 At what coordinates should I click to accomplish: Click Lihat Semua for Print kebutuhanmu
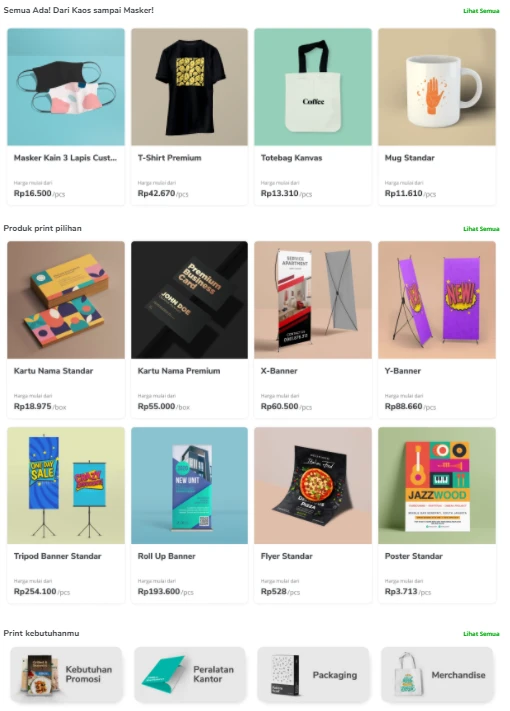click(481, 634)
